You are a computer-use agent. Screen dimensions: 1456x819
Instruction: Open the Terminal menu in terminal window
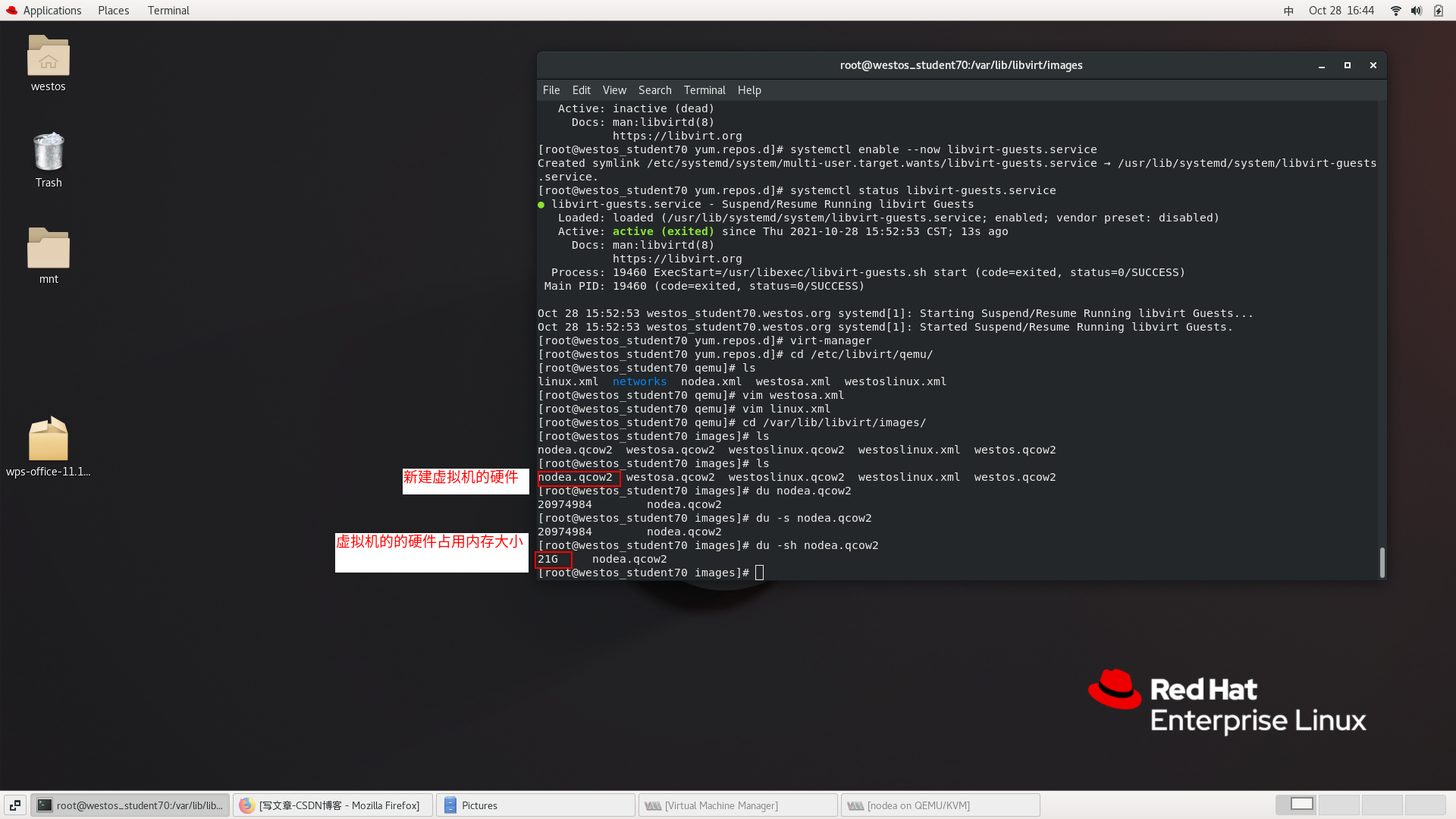click(704, 90)
